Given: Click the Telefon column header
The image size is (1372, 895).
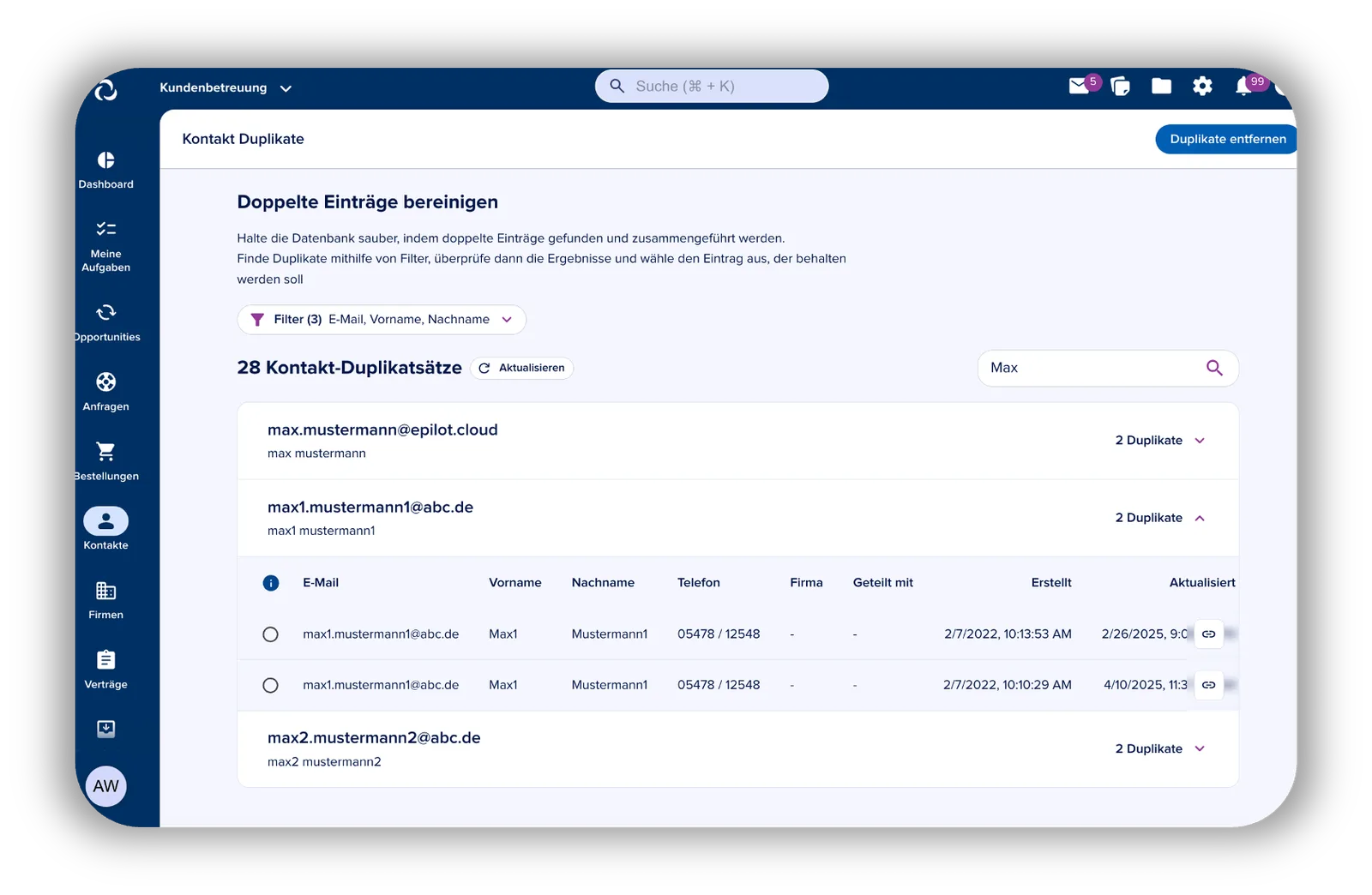Looking at the screenshot, I should 699,583.
